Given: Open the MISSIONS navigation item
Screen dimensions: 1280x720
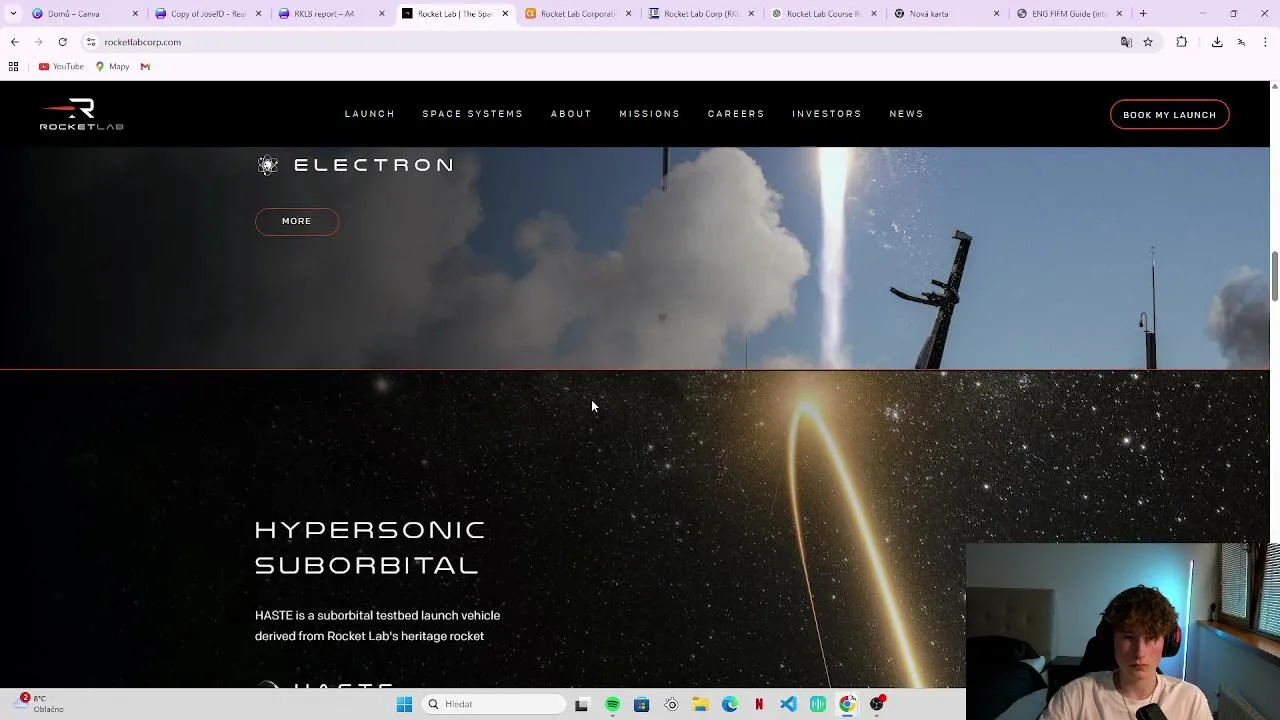Looking at the screenshot, I should coord(650,114).
